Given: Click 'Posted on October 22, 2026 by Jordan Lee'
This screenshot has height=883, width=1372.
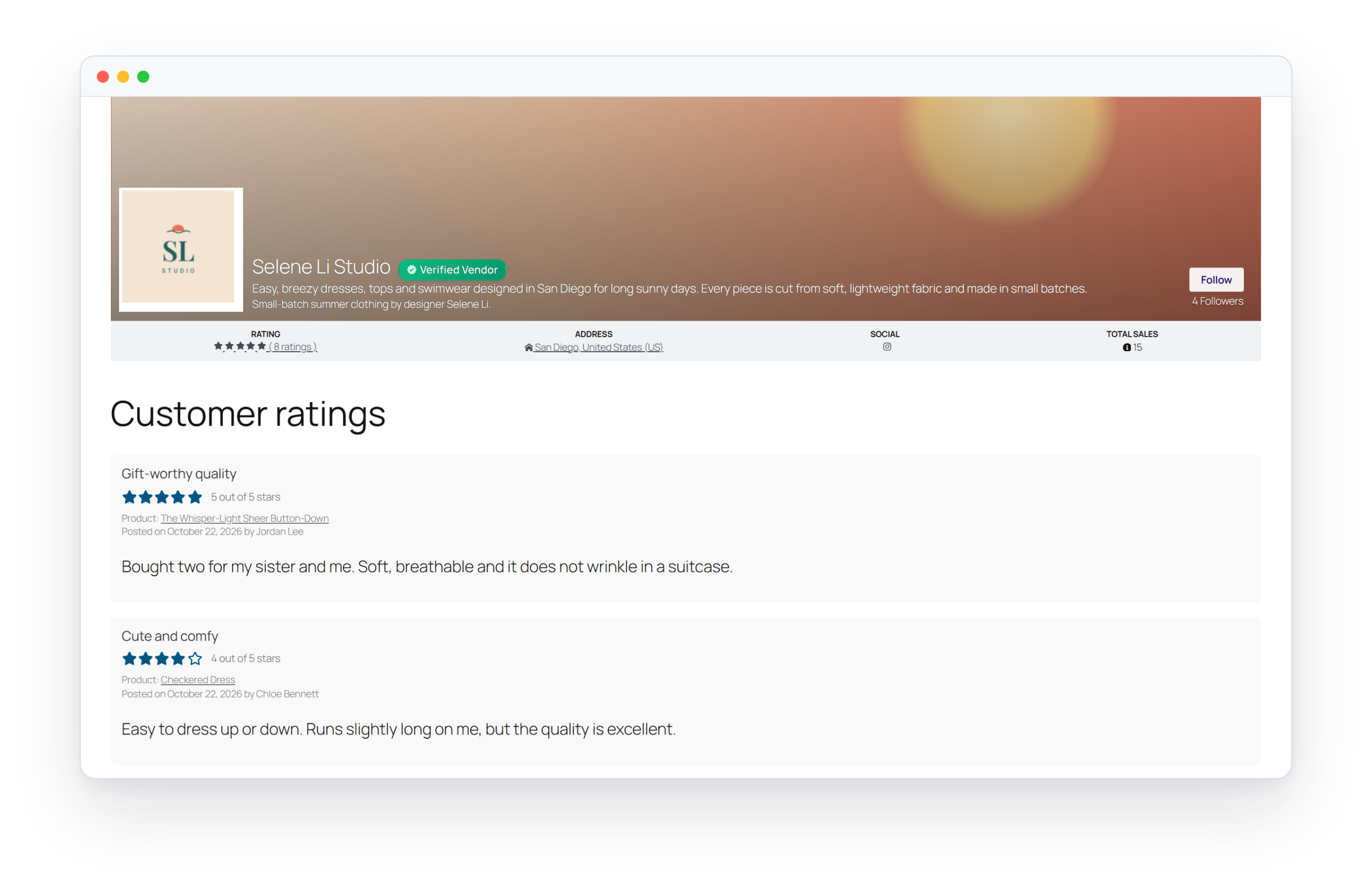Looking at the screenshot, I should tap(213, 531).
